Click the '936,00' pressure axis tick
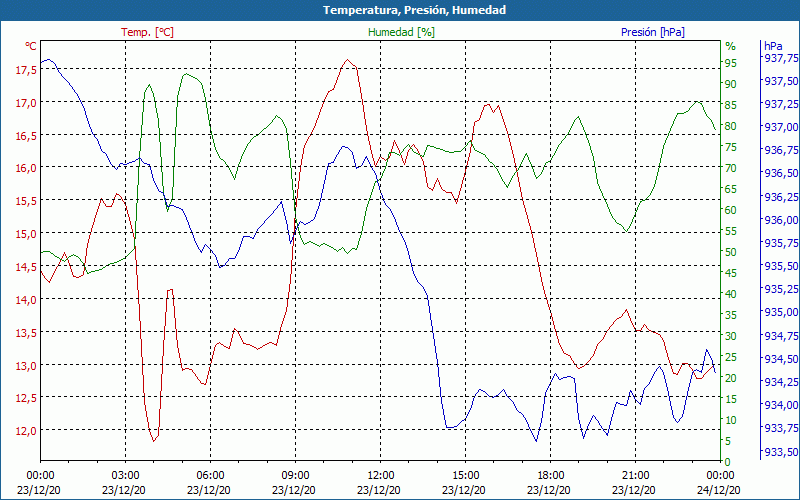Screen dimensions: 800x500 781,220
